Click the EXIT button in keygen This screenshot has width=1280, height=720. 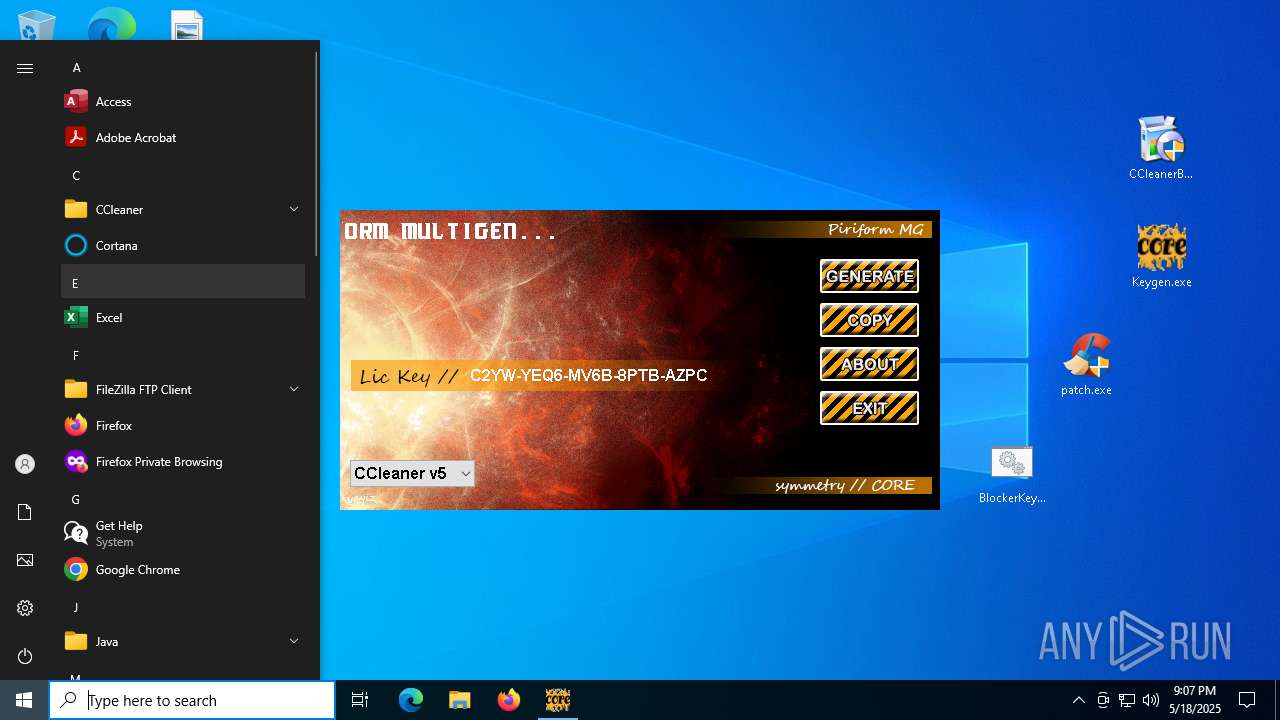point(869,408)
